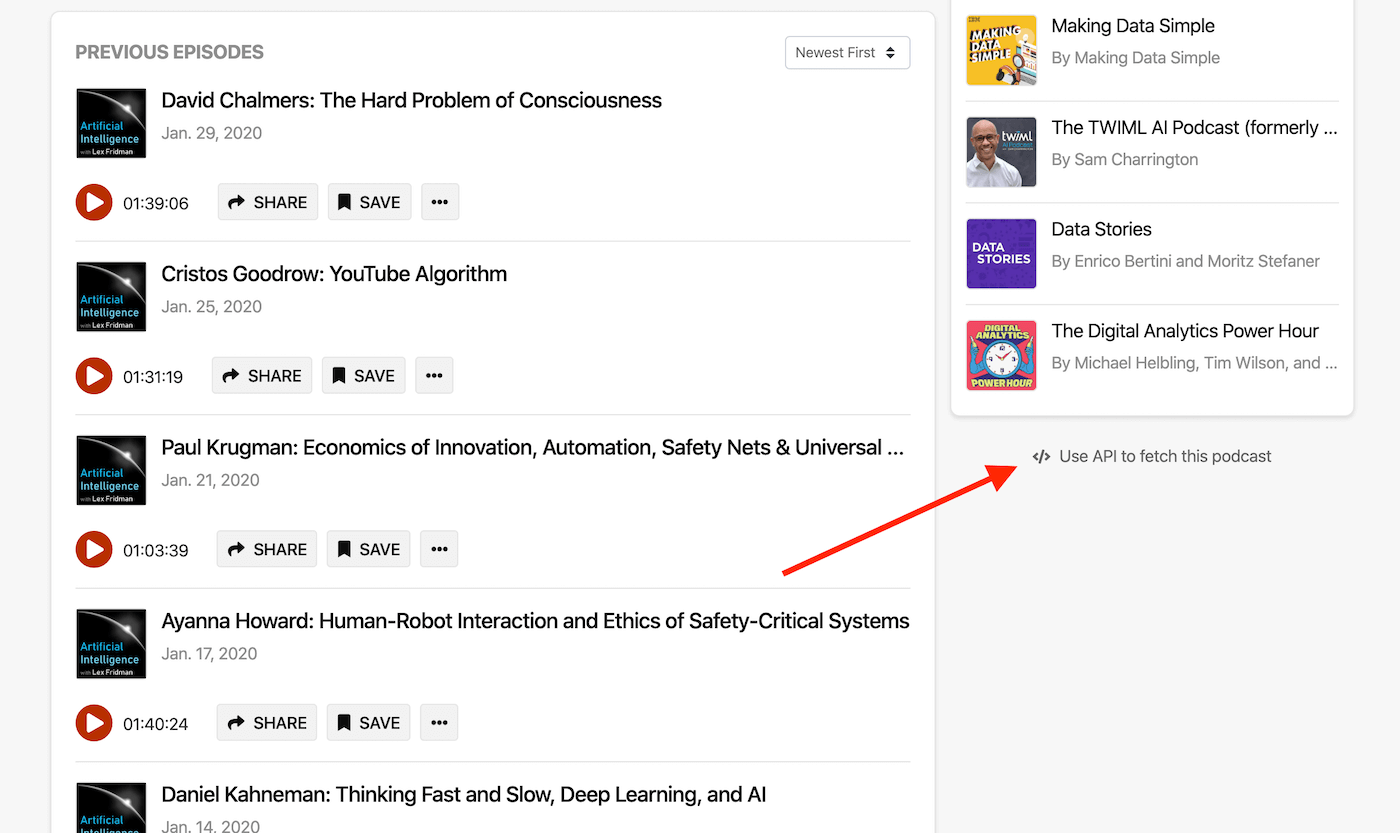The image size is (1400, 833).
Task: Click the Jan. 25, 2020 date text
Action: [x=211, y=307]
